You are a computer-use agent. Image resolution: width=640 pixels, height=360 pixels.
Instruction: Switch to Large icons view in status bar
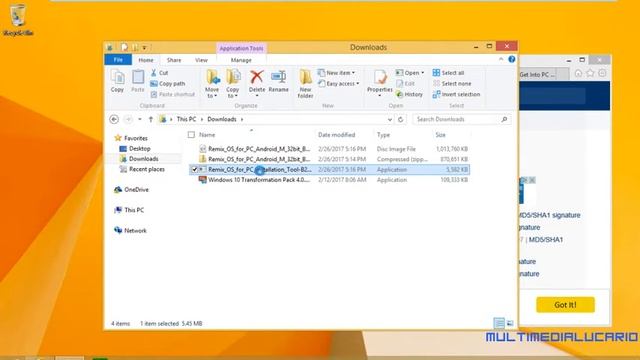[x=510, y=323]
